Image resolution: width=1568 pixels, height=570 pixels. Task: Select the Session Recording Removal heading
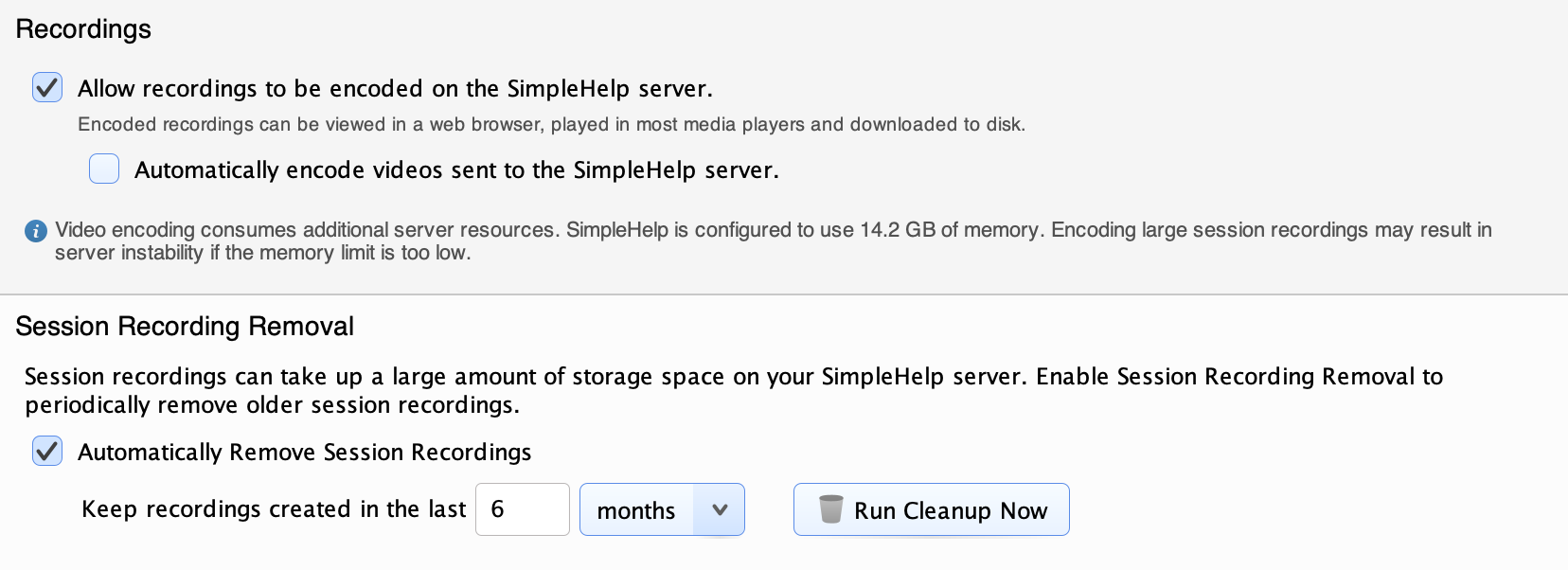tap(185, 327)
